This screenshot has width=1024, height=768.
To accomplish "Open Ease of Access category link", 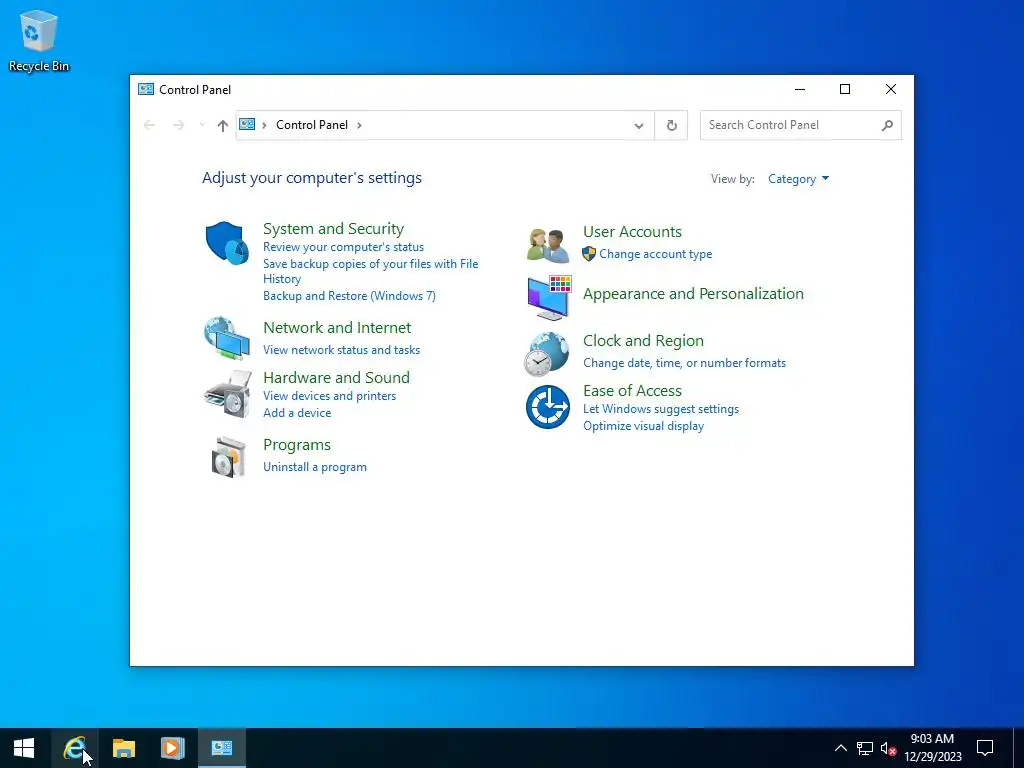I will [x=632, y=391].
